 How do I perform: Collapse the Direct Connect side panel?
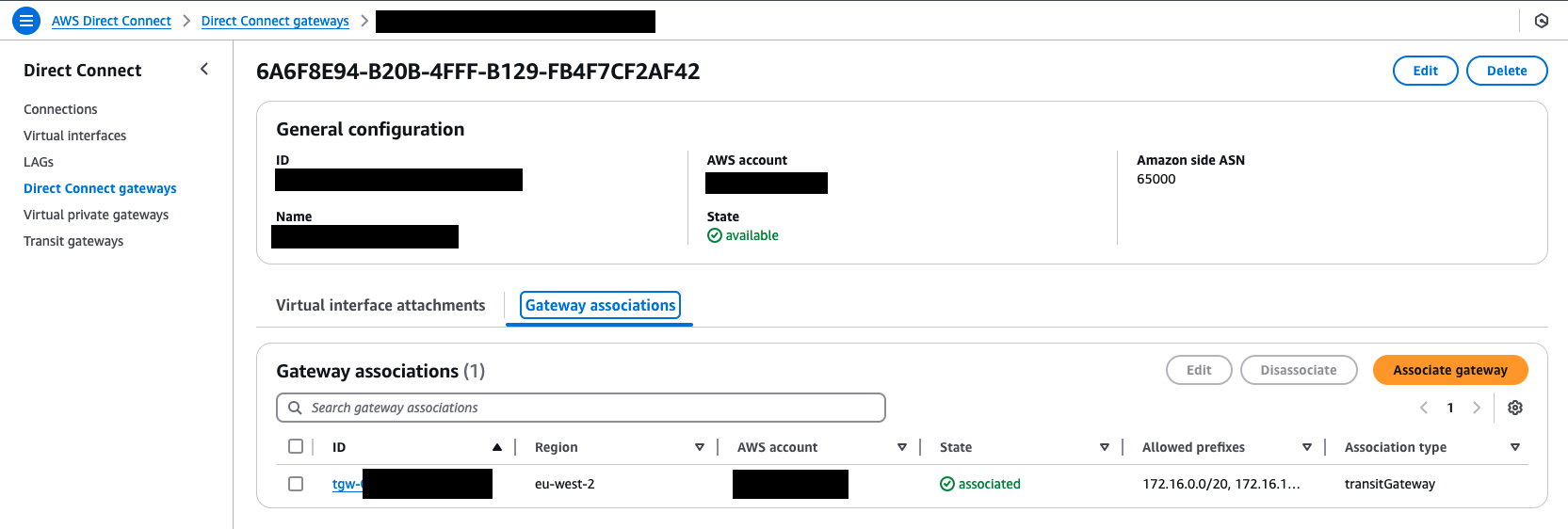pyautogui.click(x=204, y=70)
